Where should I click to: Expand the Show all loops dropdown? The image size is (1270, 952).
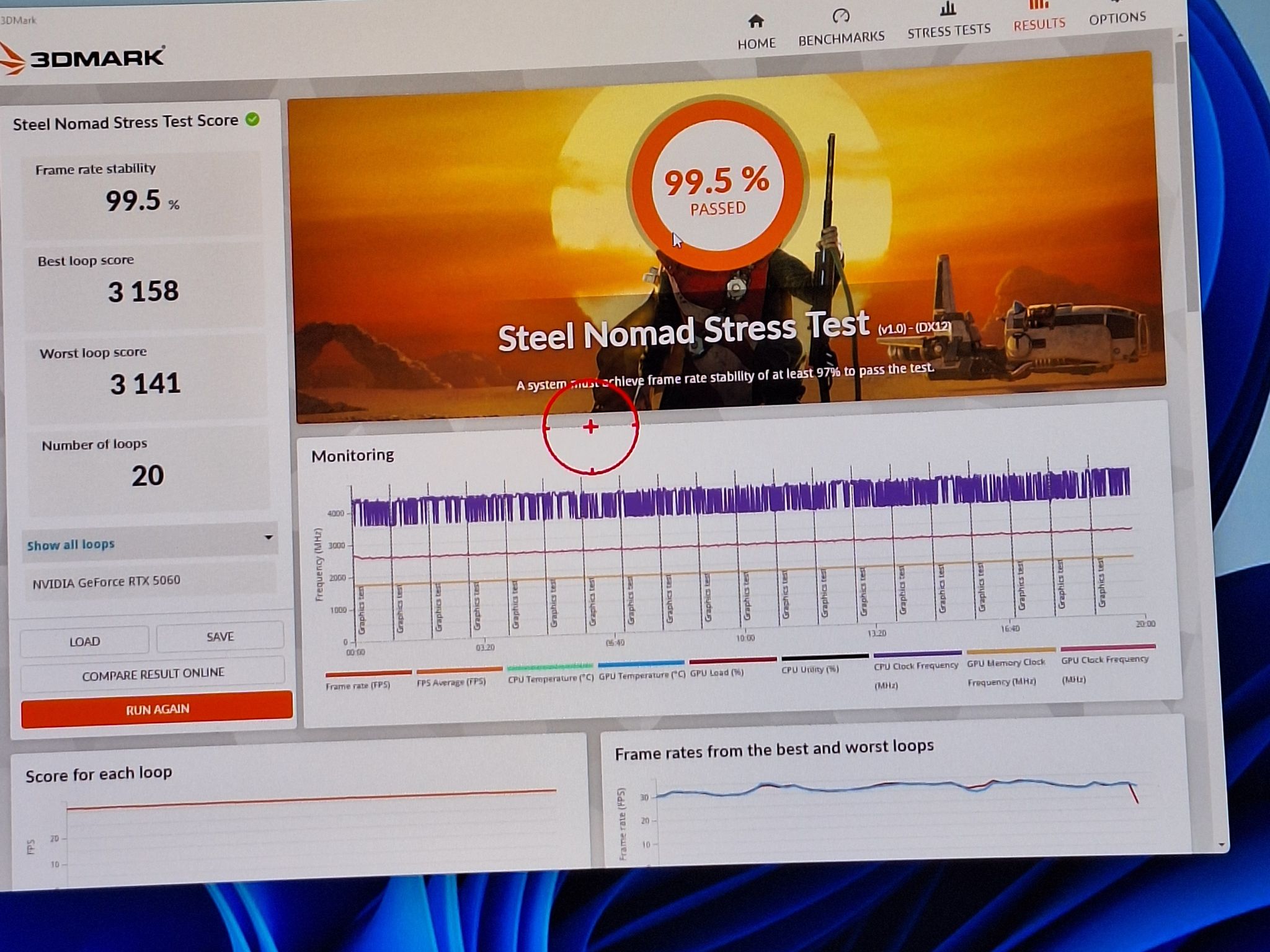[149, 544]
